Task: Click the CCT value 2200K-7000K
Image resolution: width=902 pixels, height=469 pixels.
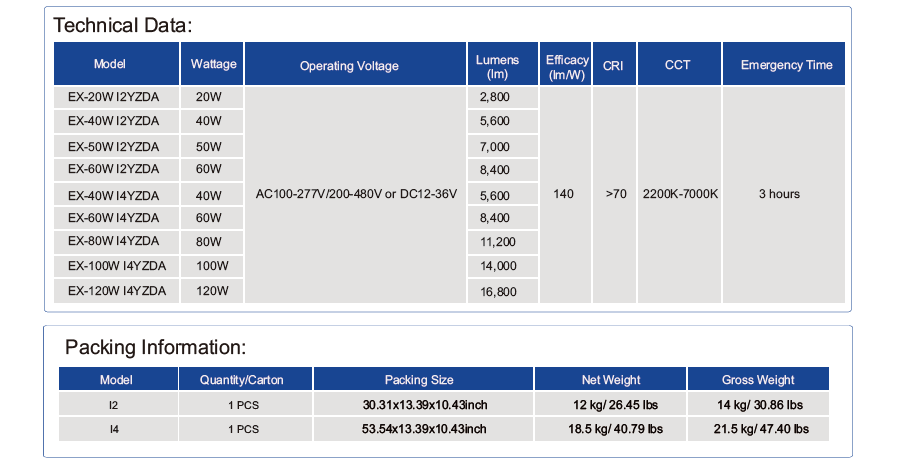Action: tap(680, 194)
